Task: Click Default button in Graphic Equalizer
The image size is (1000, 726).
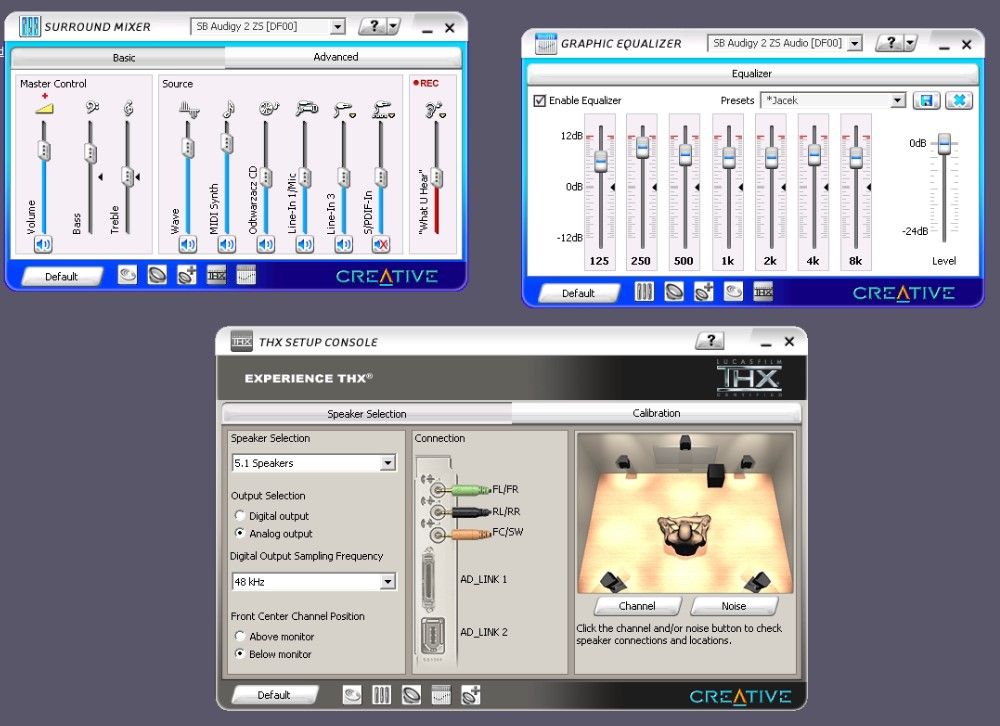Action: 578,293
